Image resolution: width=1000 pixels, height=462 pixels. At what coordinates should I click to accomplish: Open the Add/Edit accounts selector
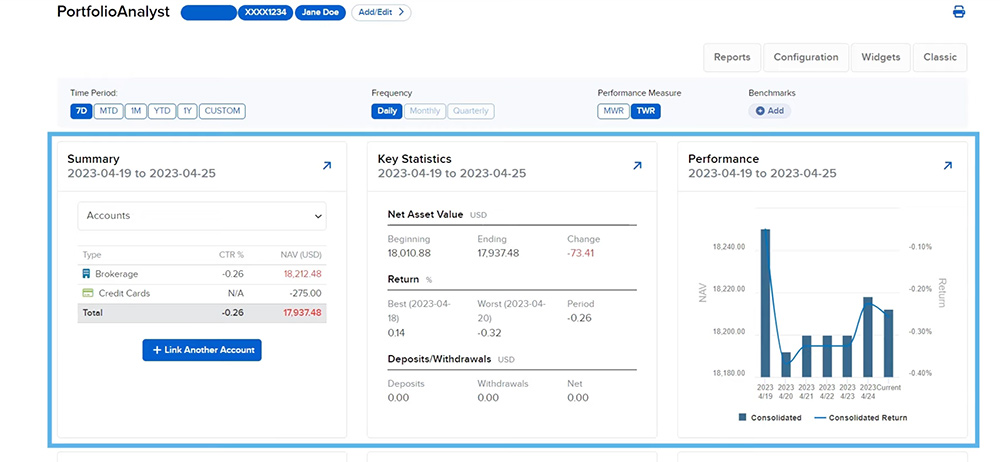(381, 11)
